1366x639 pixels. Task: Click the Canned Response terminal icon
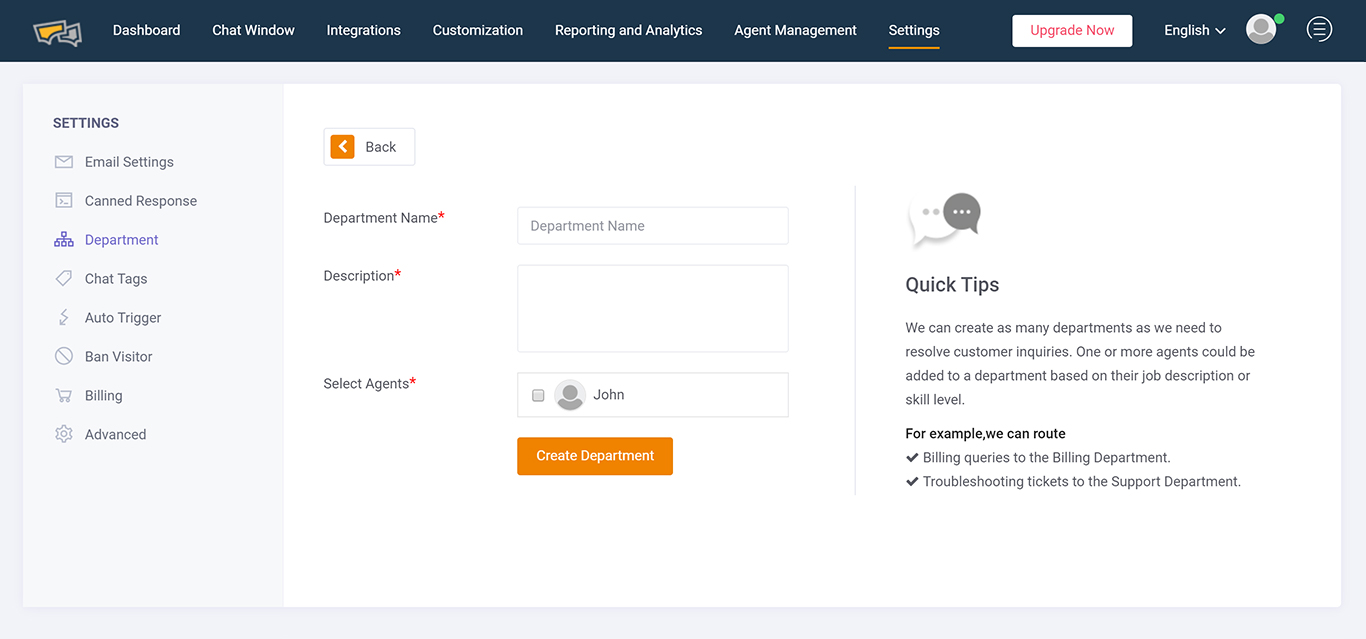click(64, 201)
